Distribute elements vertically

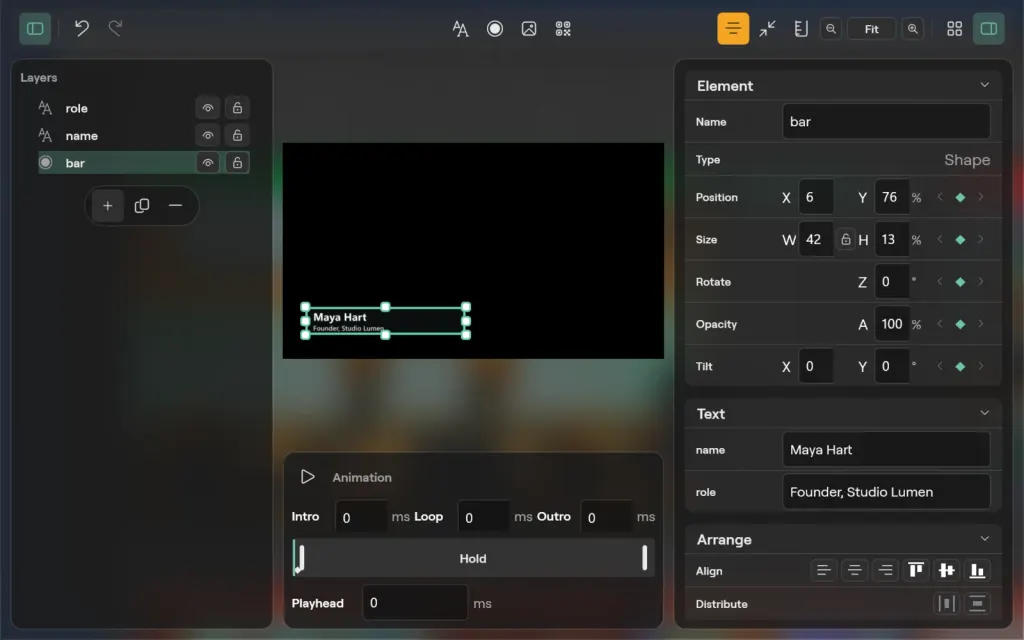click(x=977, y=603)
